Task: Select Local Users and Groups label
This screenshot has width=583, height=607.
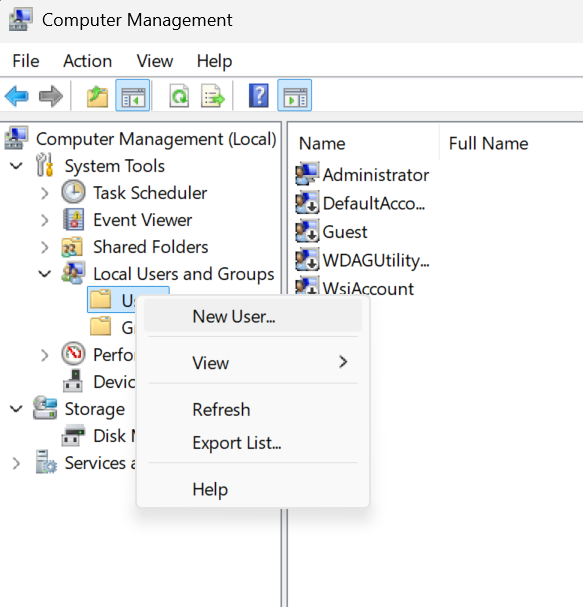Action: coord(184,274)
